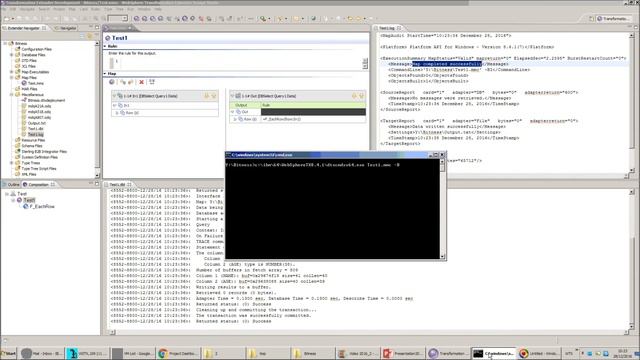Collapse the Map Files folder

[11, 78]
